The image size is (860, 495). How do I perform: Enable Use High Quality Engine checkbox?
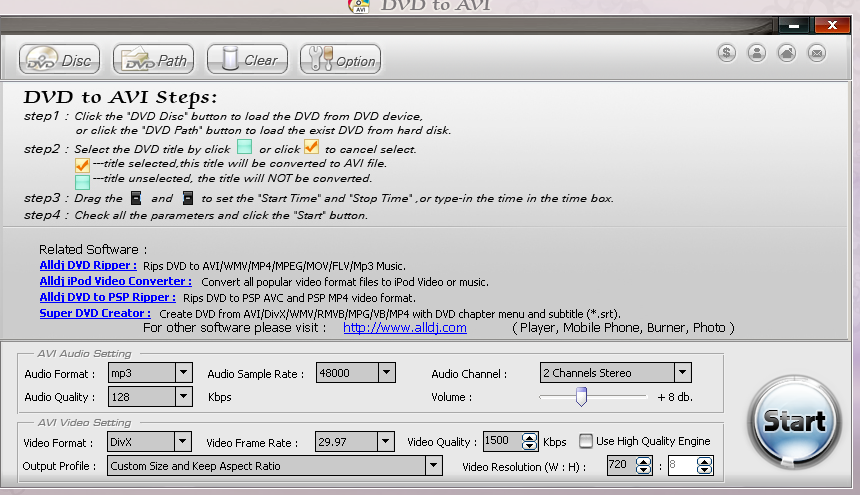586,441
